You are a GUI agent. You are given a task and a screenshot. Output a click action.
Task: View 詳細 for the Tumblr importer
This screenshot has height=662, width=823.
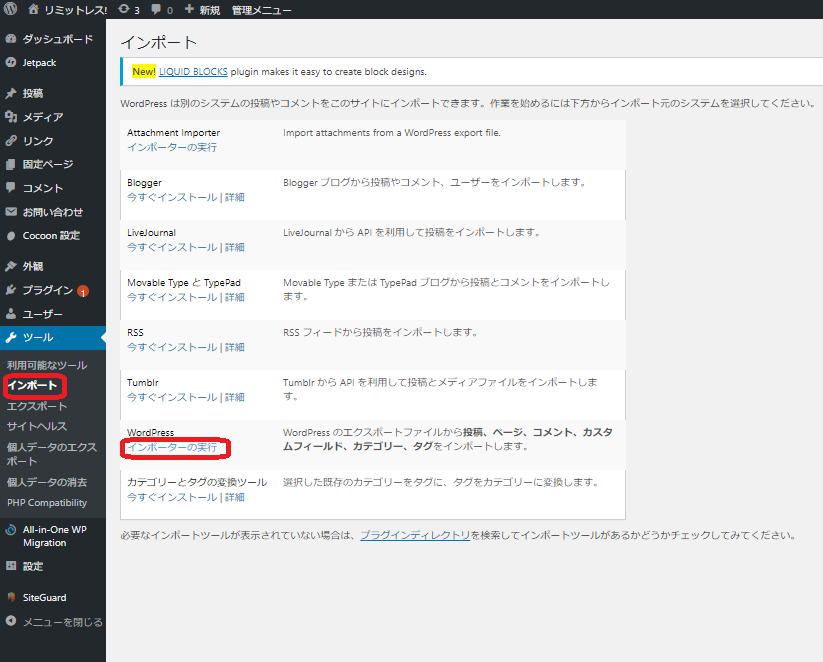(234, 397)
